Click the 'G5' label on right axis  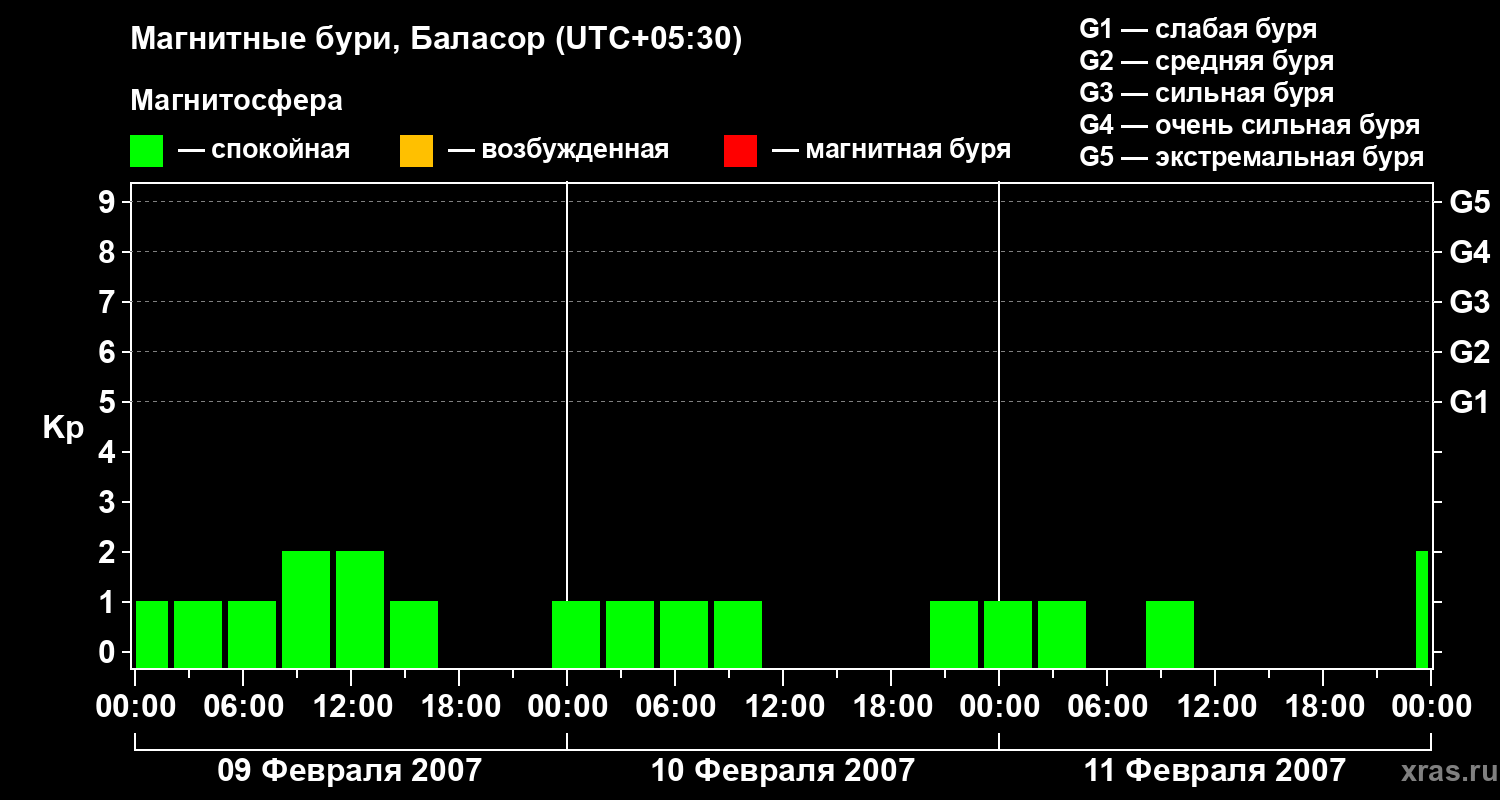tap(1469, 202)
